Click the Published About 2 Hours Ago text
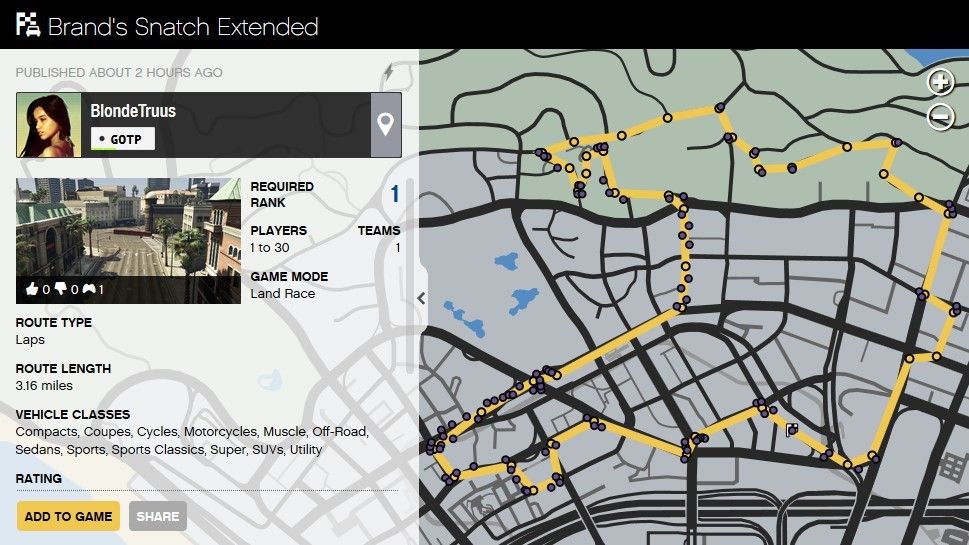This screenshot has width=969, height=545. (119, 72)
